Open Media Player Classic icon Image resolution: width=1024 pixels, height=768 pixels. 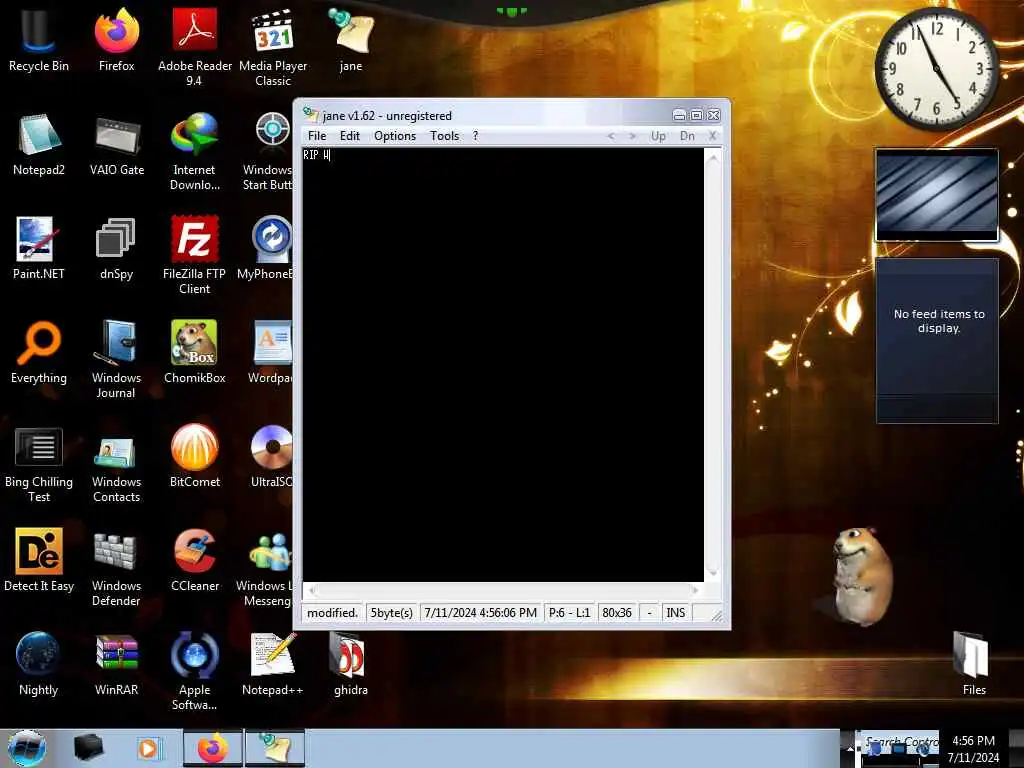(x=273, y=47)
